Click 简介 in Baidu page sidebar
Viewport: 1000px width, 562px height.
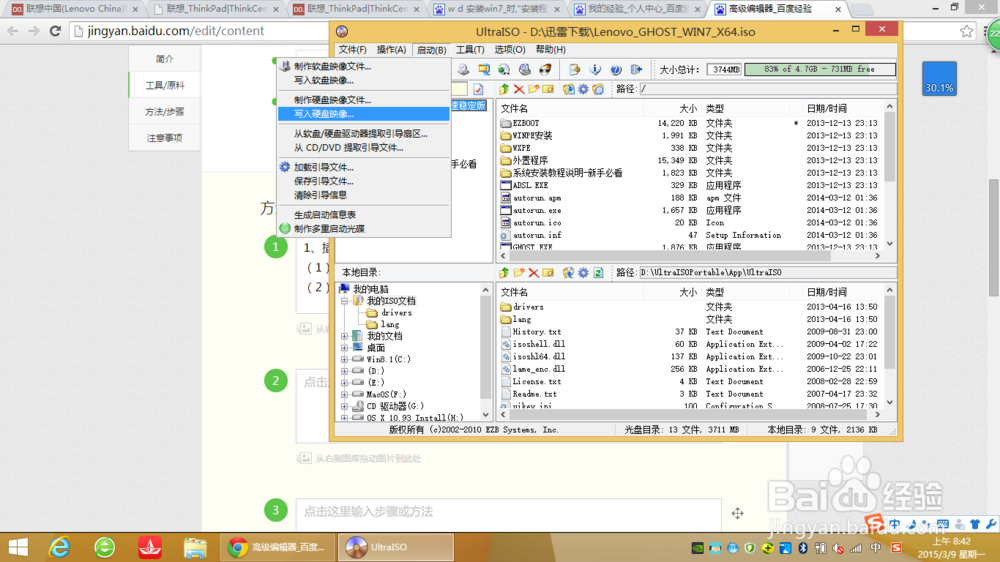pos(165,59)
